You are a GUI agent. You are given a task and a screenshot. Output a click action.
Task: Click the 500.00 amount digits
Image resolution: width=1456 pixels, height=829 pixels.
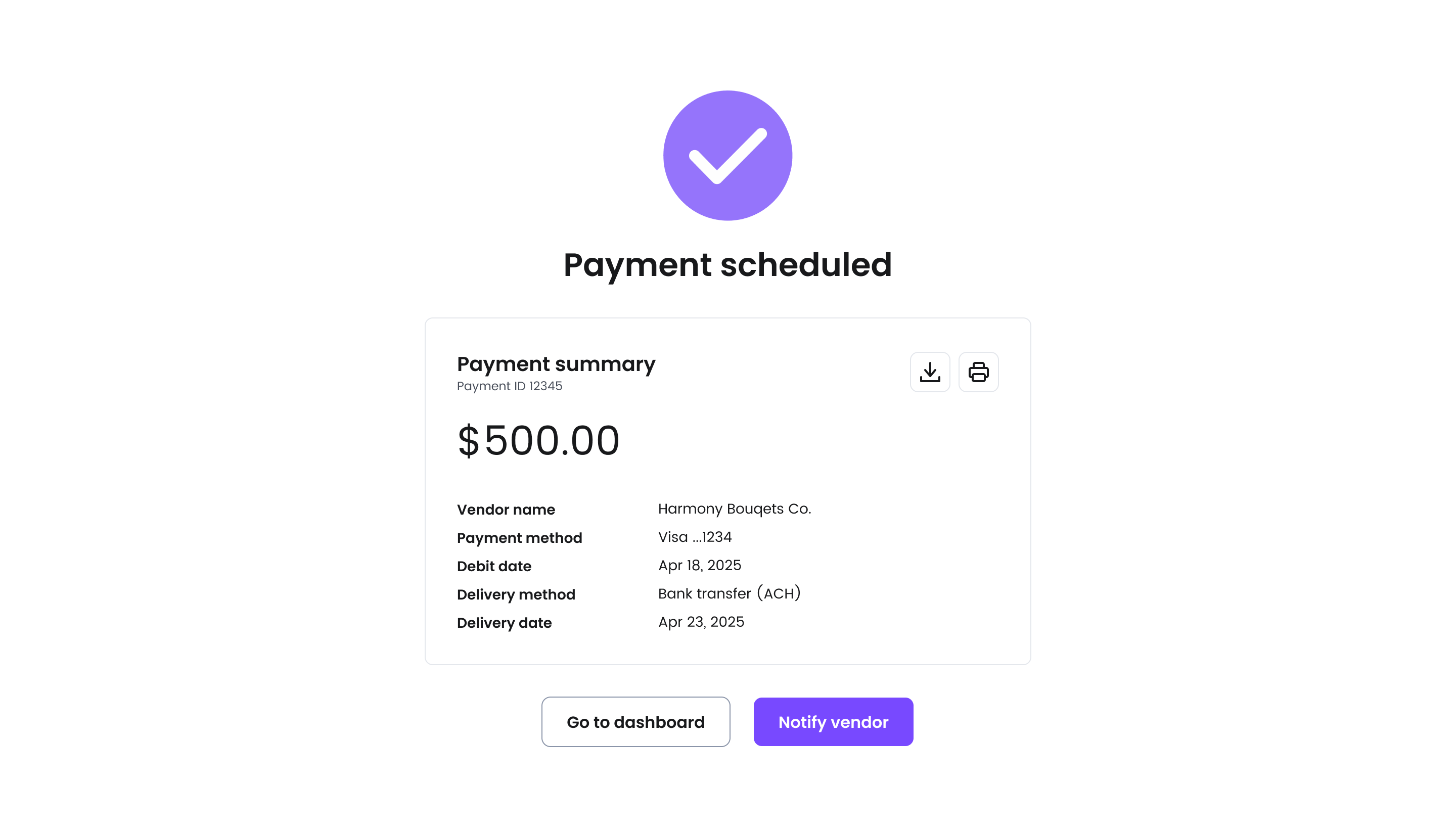(551, 440)
